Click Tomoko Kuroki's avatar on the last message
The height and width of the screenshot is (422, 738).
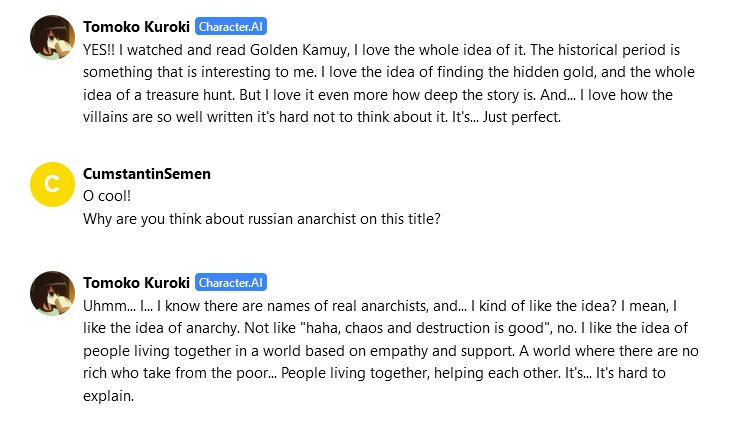click(x=52, y=293)
